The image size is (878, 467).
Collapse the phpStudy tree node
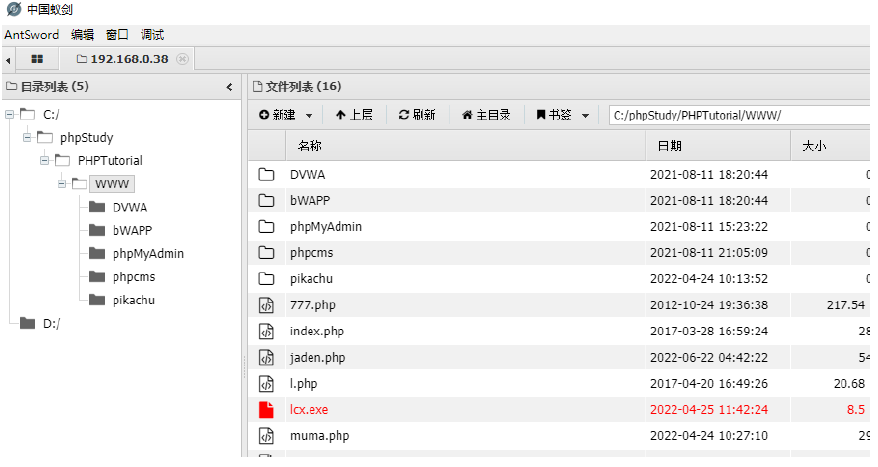(x=27, y=138)
